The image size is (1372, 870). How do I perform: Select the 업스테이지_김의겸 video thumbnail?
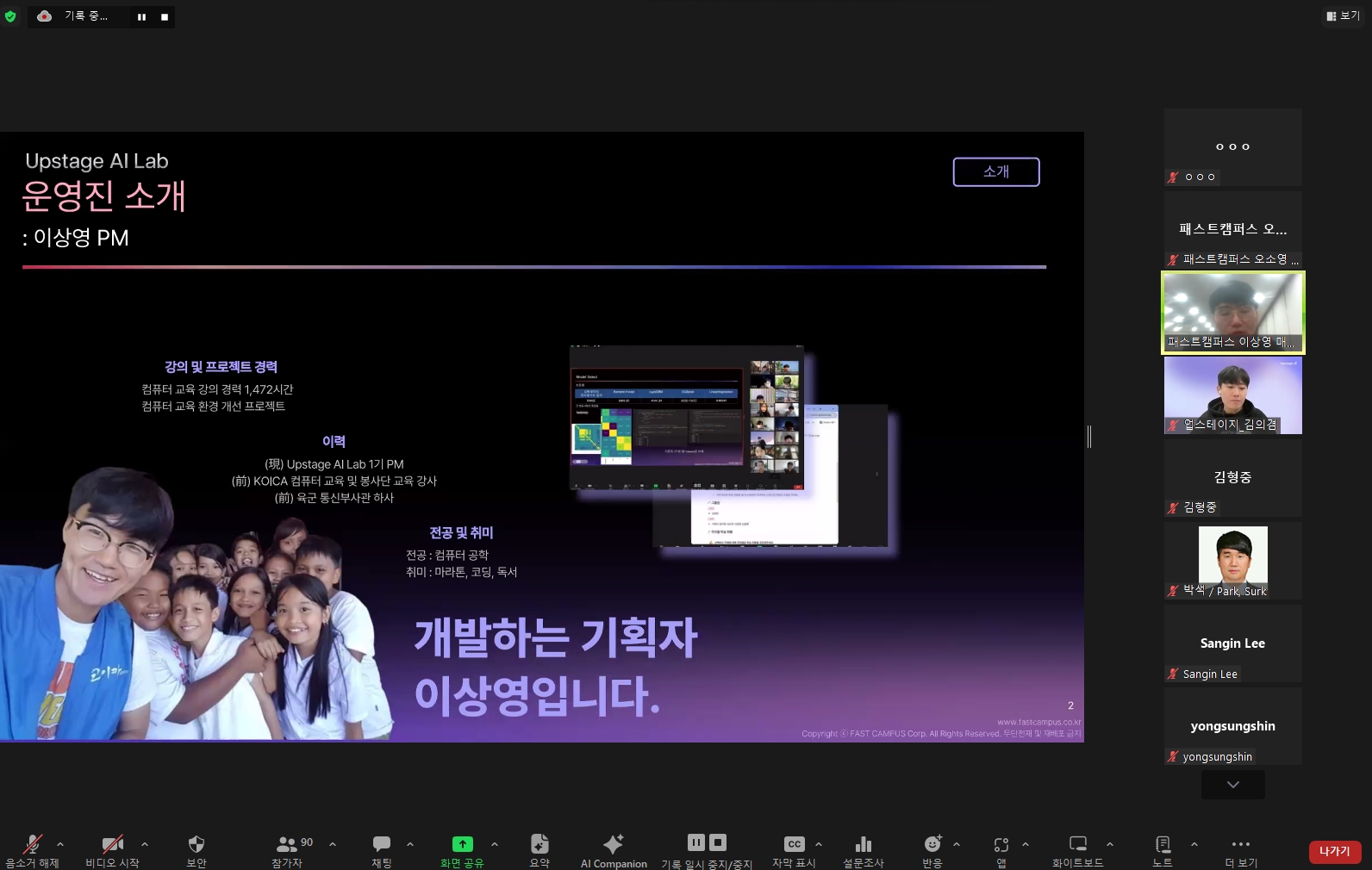(x=1232, y=395)
